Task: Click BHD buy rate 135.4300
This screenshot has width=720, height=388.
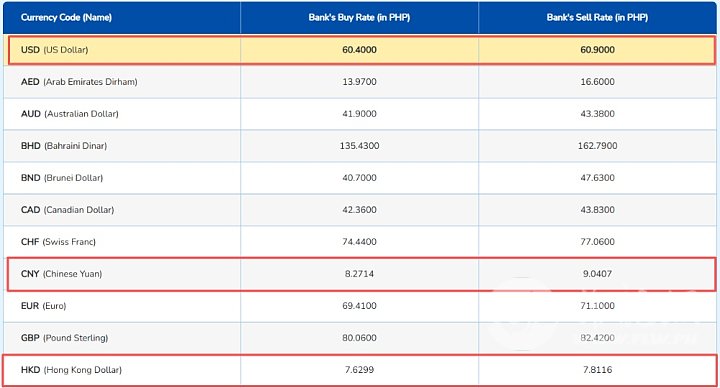Action: click(359, 146)
